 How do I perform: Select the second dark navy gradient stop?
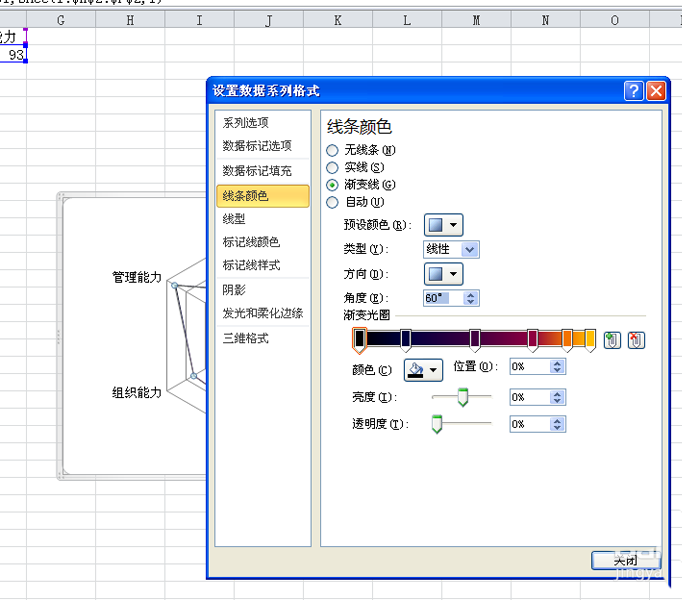coord(405,340)
